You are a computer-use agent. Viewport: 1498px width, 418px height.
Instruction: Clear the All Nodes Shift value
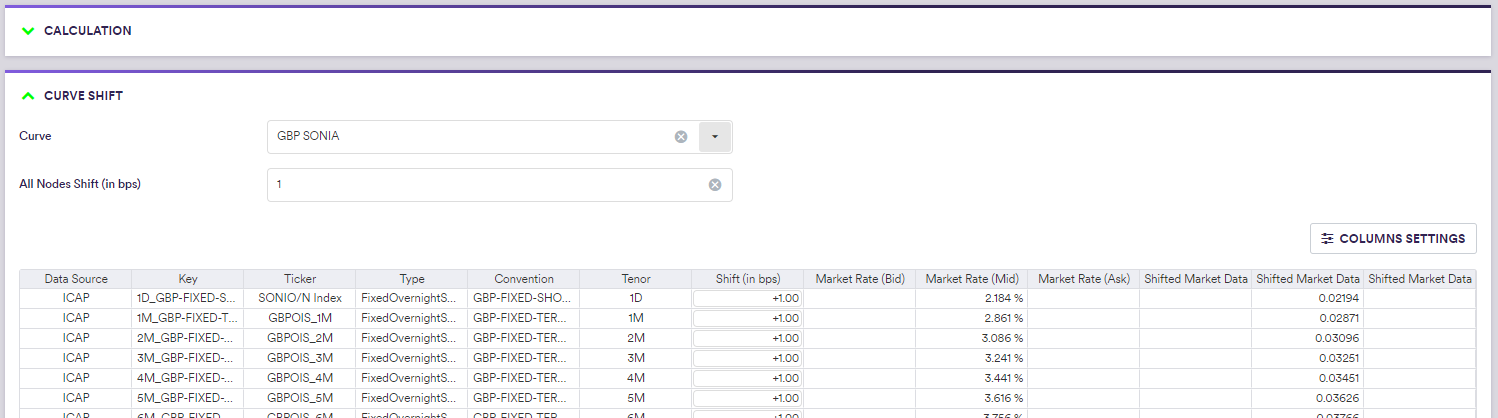[715, 185]
